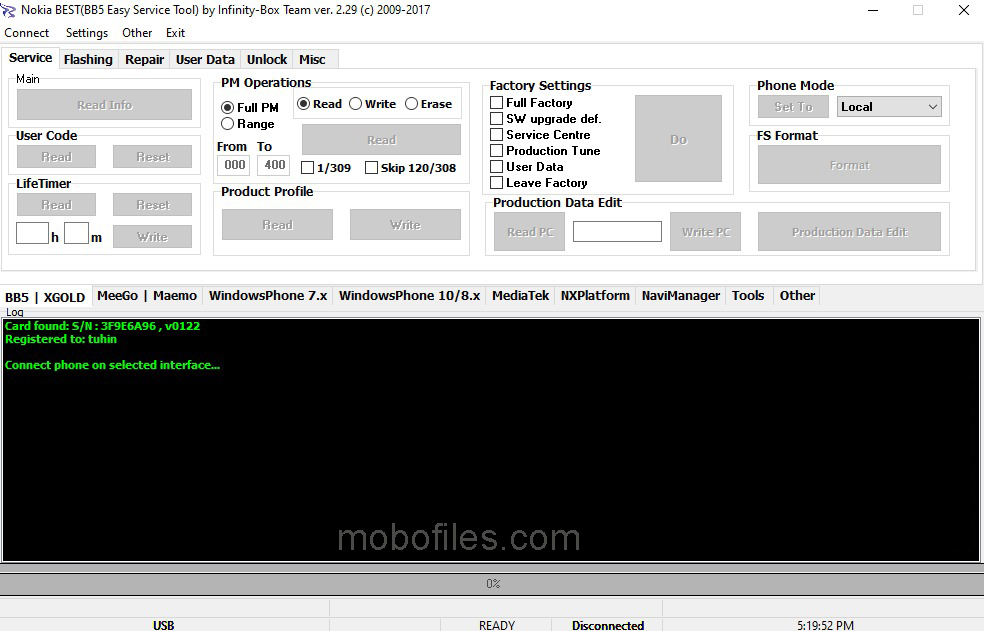The width and height of the screenshot is (984, 631).
Task: Click the User Code Reset button
Action: (152, 157)
